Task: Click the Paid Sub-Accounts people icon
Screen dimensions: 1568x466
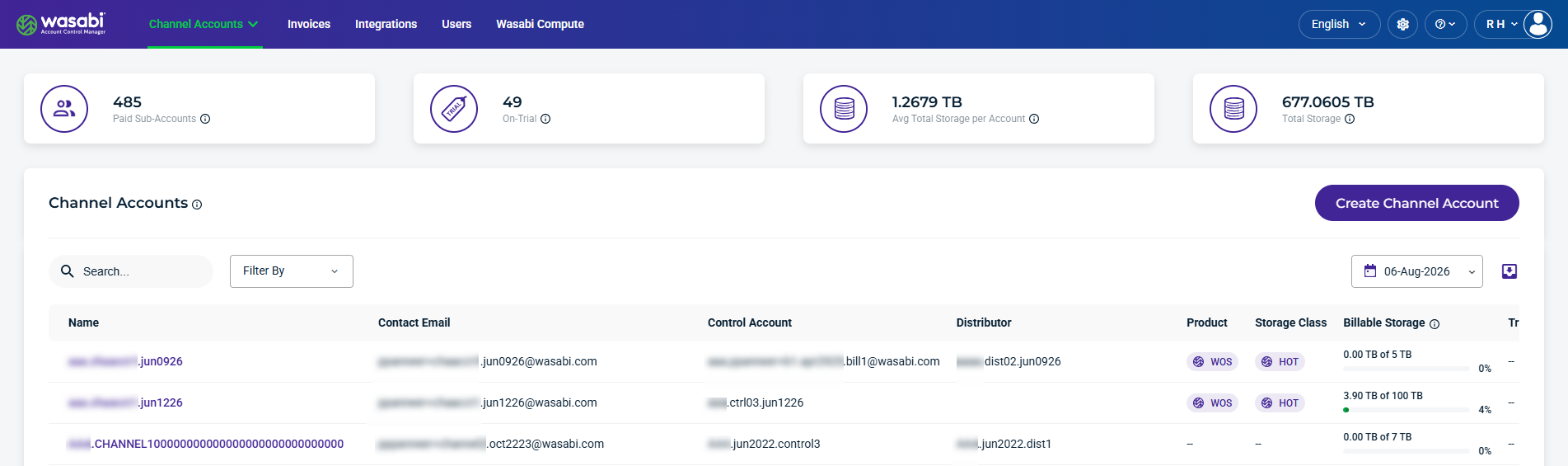Action: click(x=64, y=109)
